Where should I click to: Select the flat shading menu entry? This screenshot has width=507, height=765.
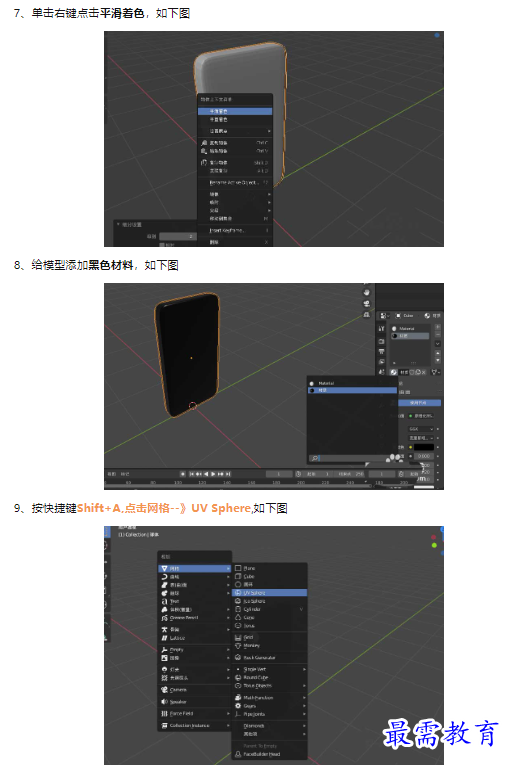pos(235,120)
